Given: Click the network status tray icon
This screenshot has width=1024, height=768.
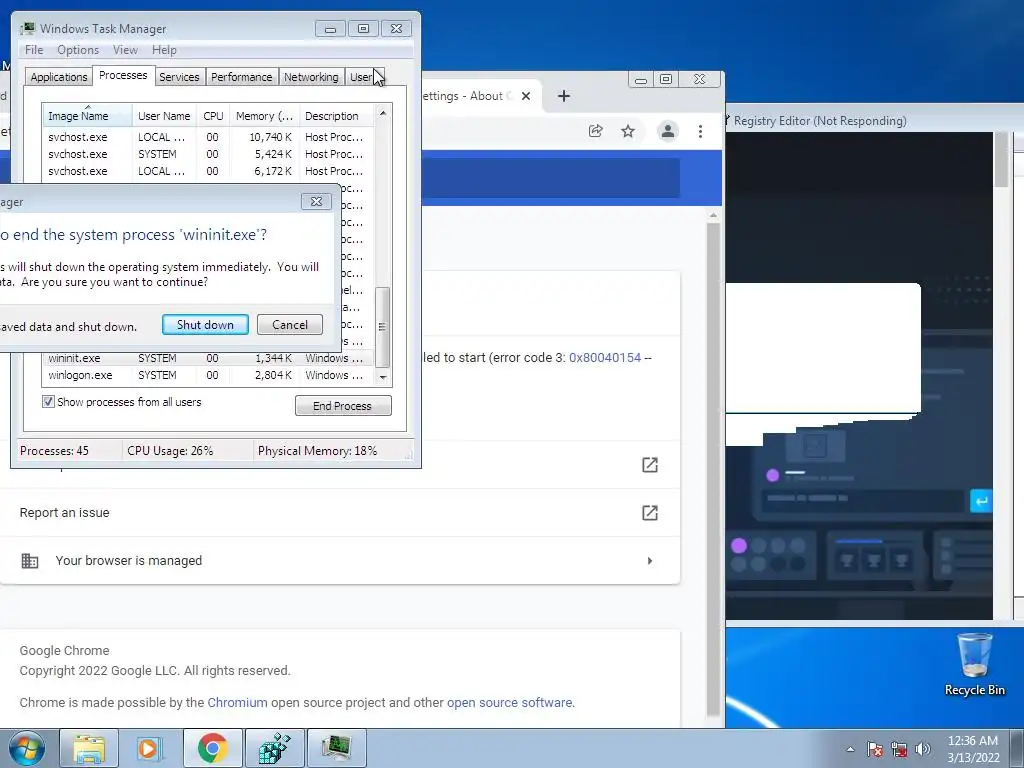Looking at the screenshot, I should tap(899, 749).
